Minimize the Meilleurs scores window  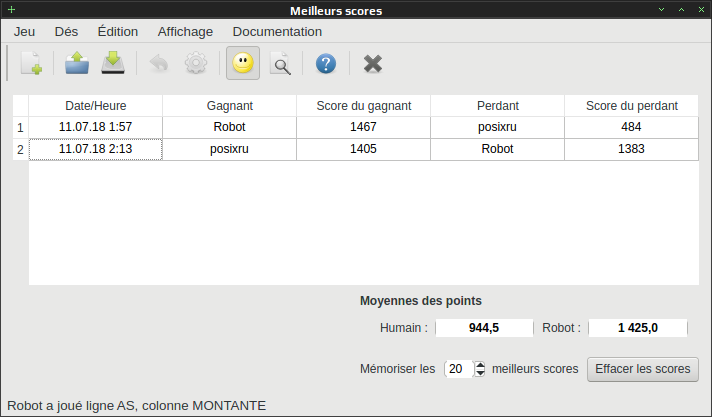(662, 10)
